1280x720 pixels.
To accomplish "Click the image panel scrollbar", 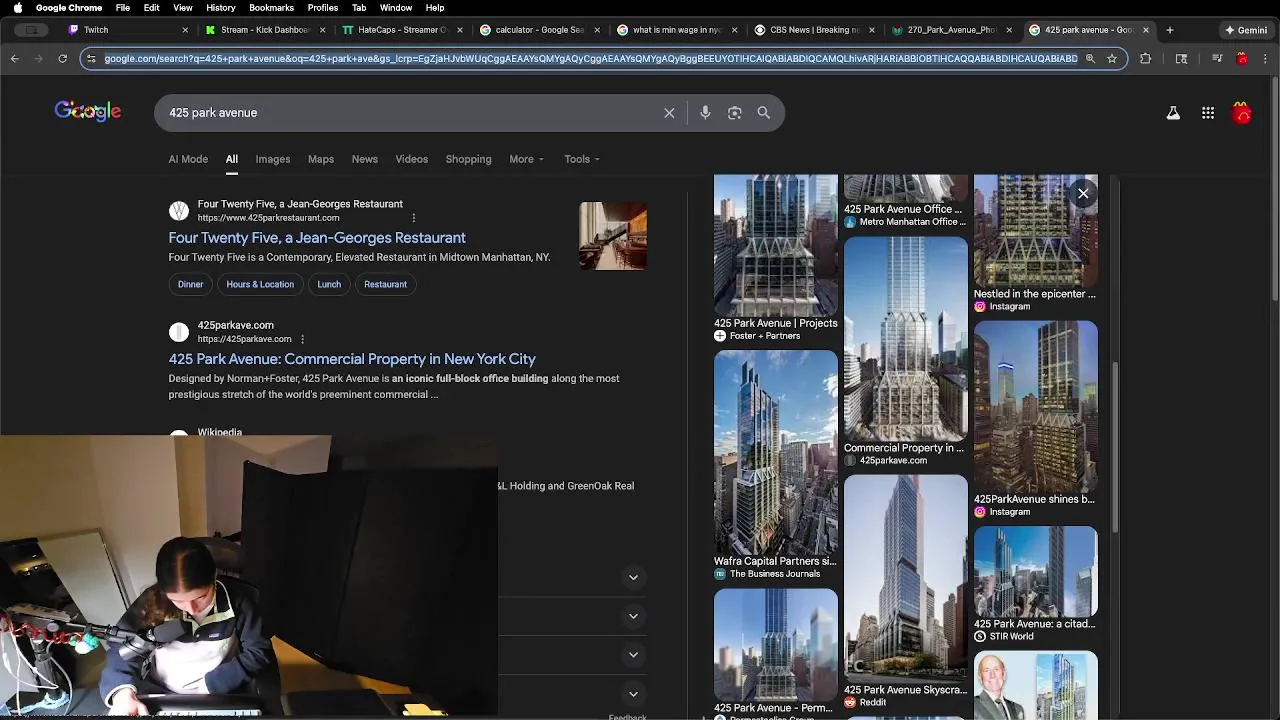I will pyautogui.click(x=1117, y=445).
